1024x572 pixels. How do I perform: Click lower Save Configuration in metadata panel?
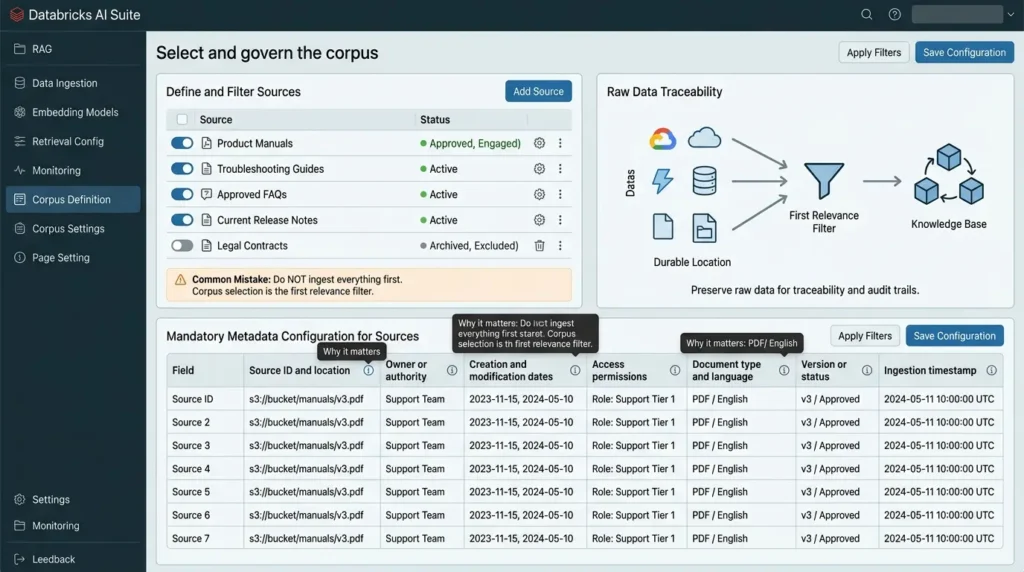[954, 336]
